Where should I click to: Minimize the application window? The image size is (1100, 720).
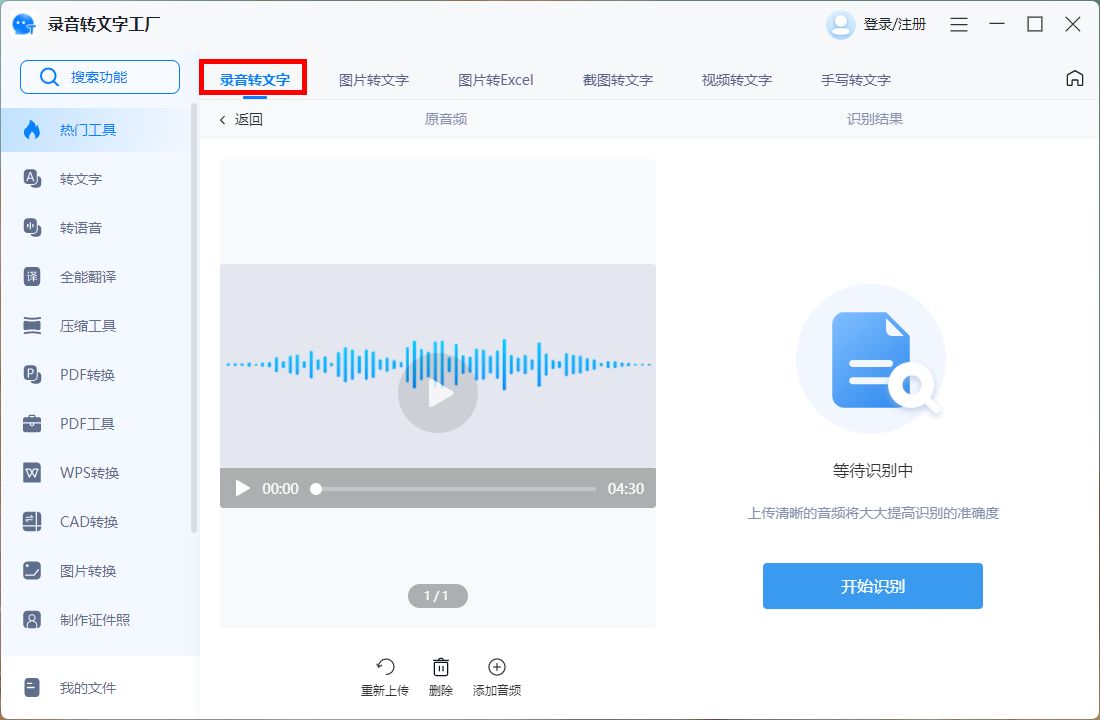[997, 25]
